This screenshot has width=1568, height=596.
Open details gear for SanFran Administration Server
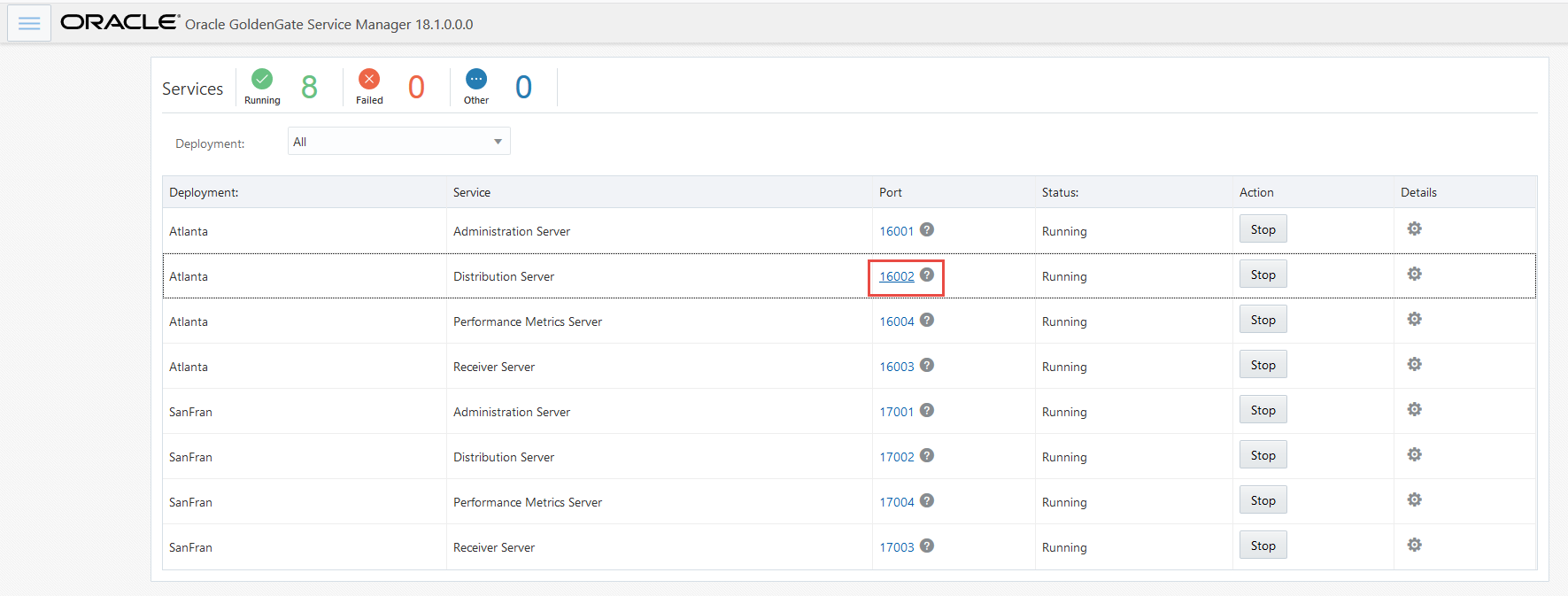point(1415,409)
